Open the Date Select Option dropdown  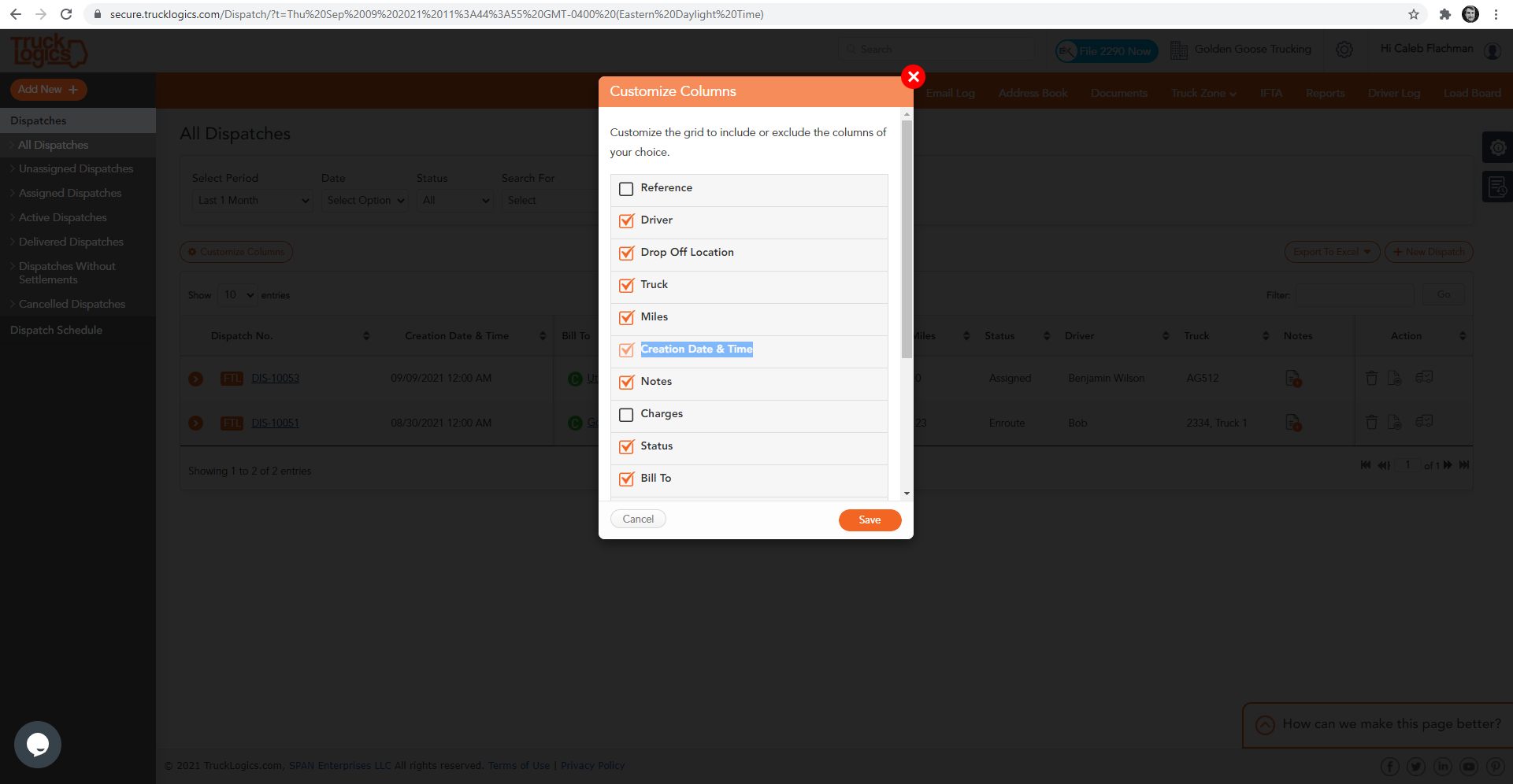click(x=365, y=201)
